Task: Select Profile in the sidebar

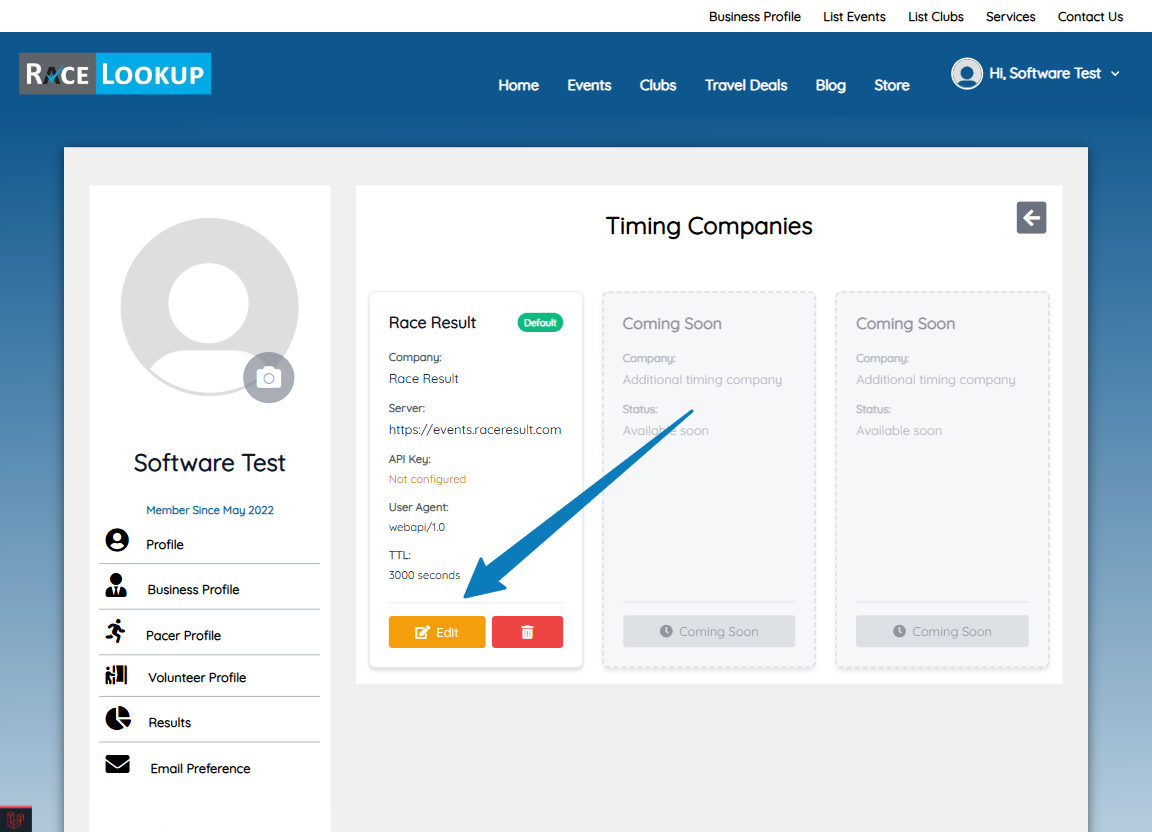Action: (x=165, y=545)
